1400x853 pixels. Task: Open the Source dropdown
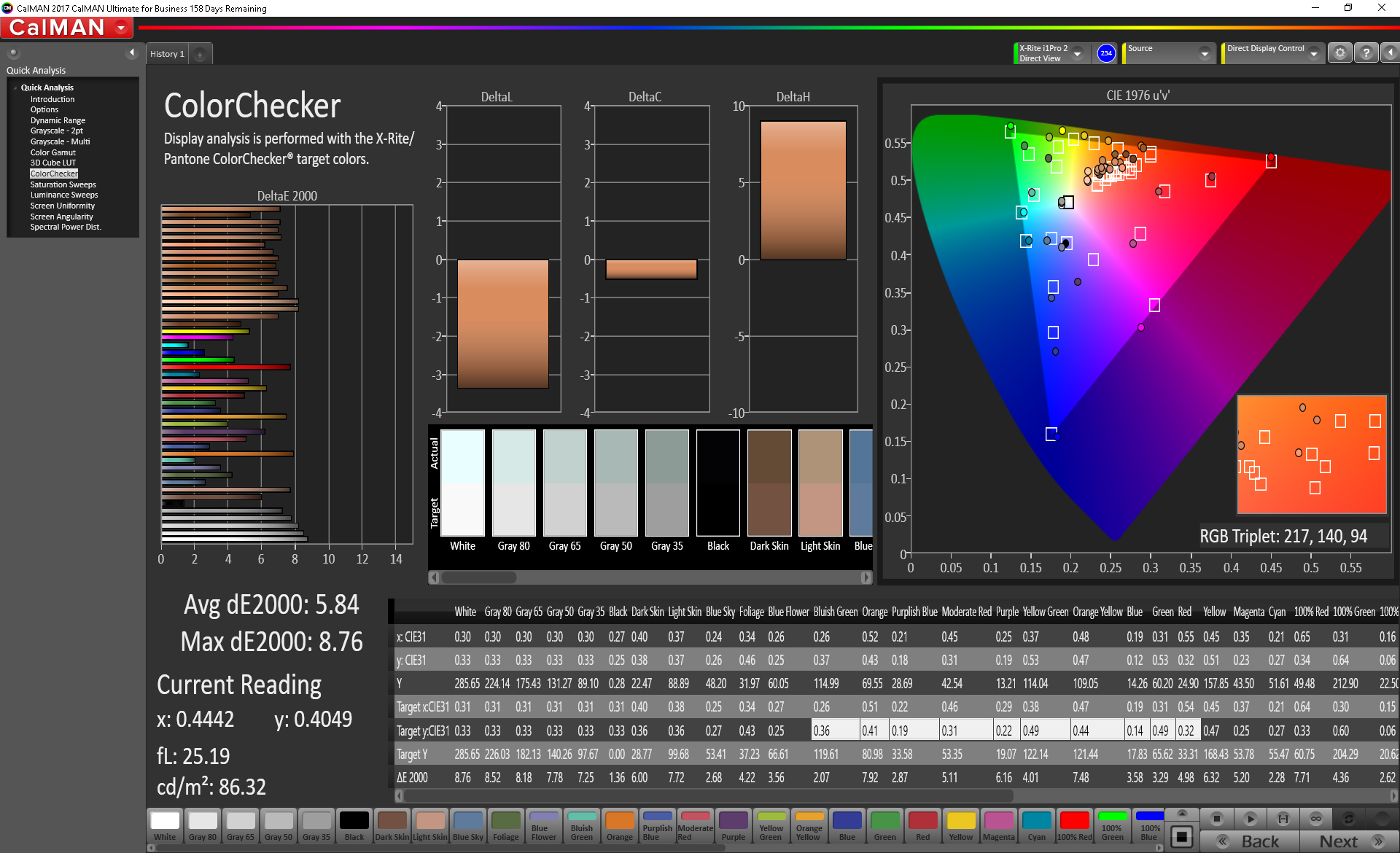tap(1205, 53)
